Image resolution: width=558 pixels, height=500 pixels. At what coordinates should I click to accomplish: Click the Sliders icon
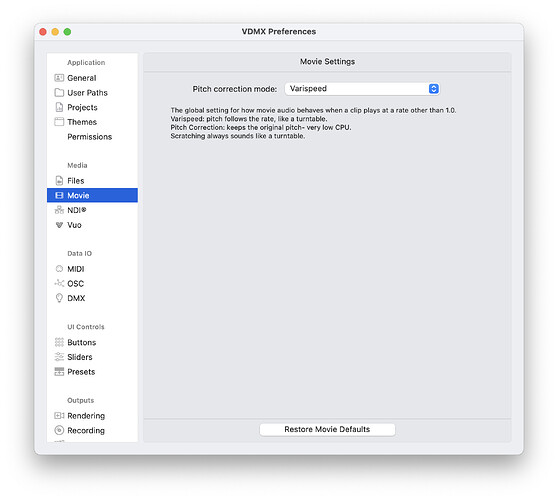point(59,357)
